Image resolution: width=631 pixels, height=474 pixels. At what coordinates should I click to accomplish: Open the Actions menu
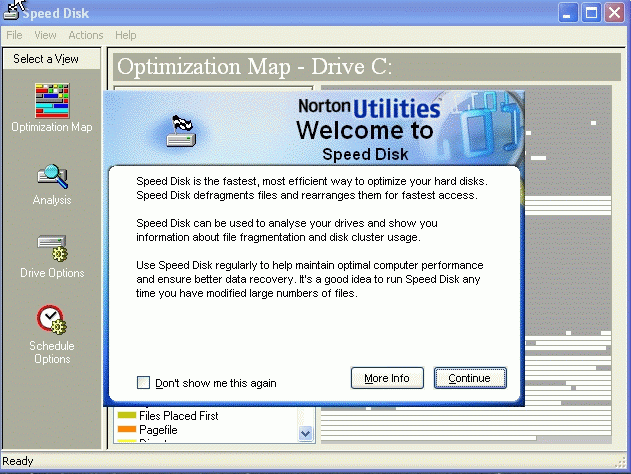(x=85, y=35)
